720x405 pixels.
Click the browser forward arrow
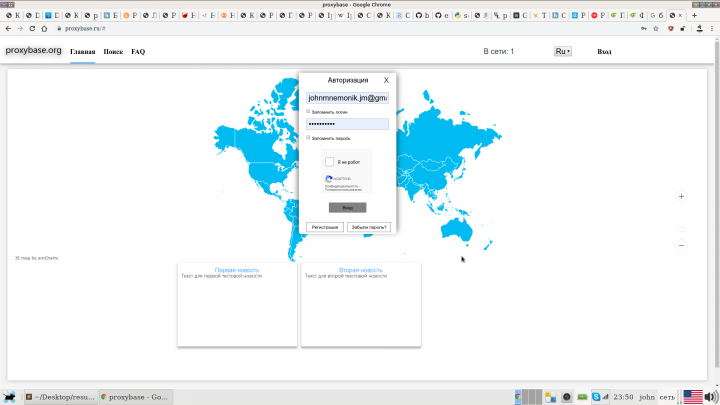20,28
